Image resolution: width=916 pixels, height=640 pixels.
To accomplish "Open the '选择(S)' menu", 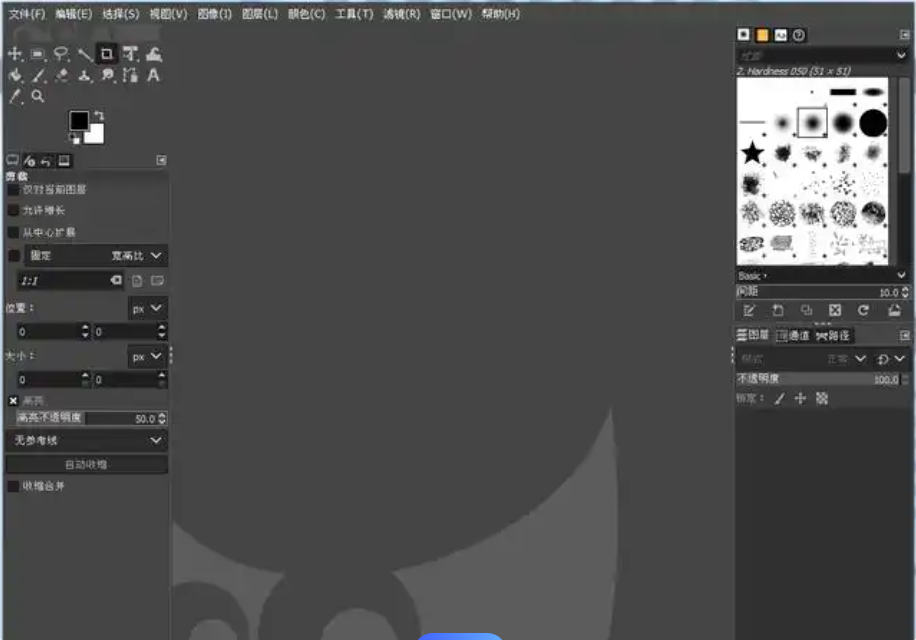I will [121, 14].
